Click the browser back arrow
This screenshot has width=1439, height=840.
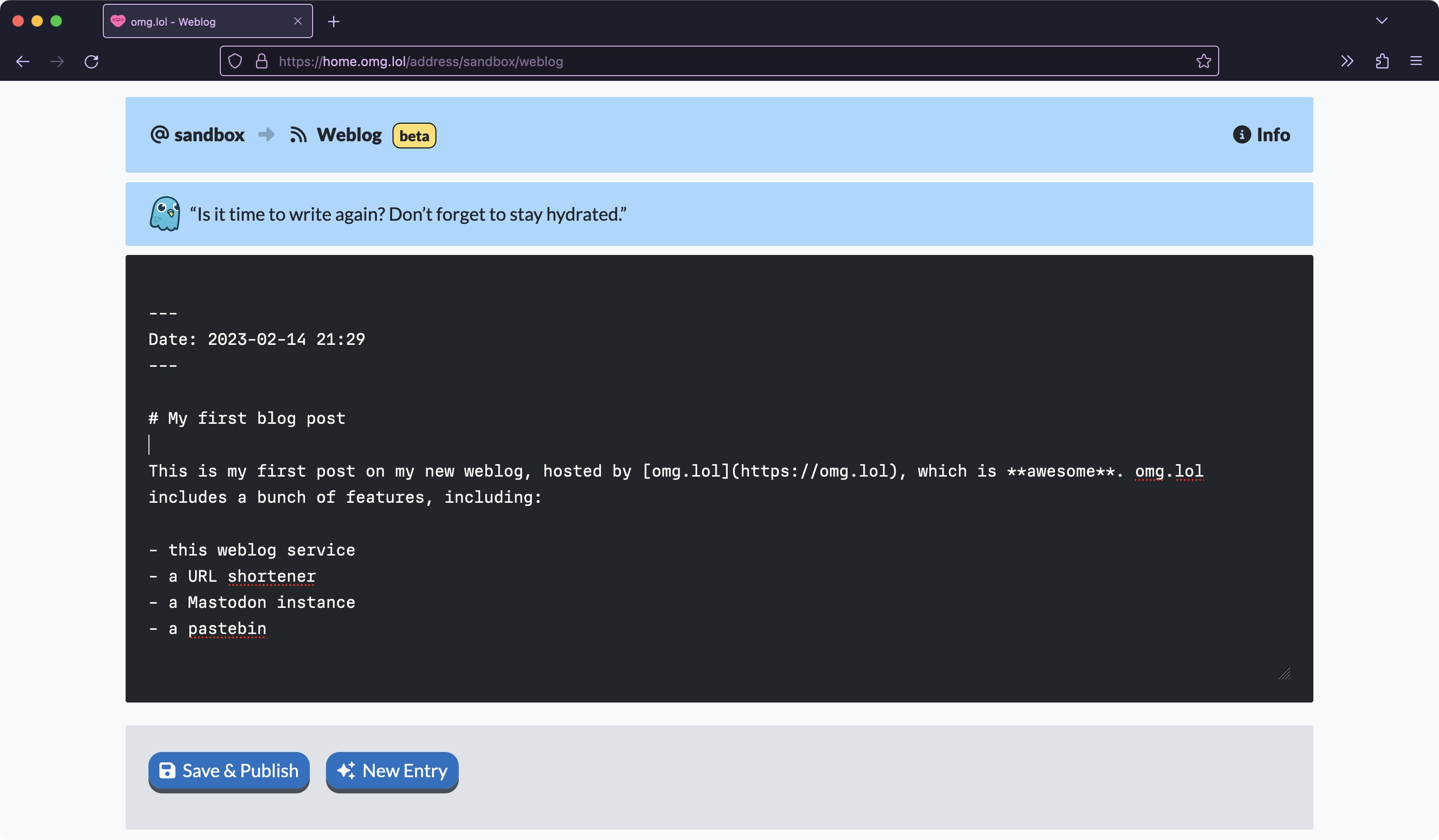23,61
